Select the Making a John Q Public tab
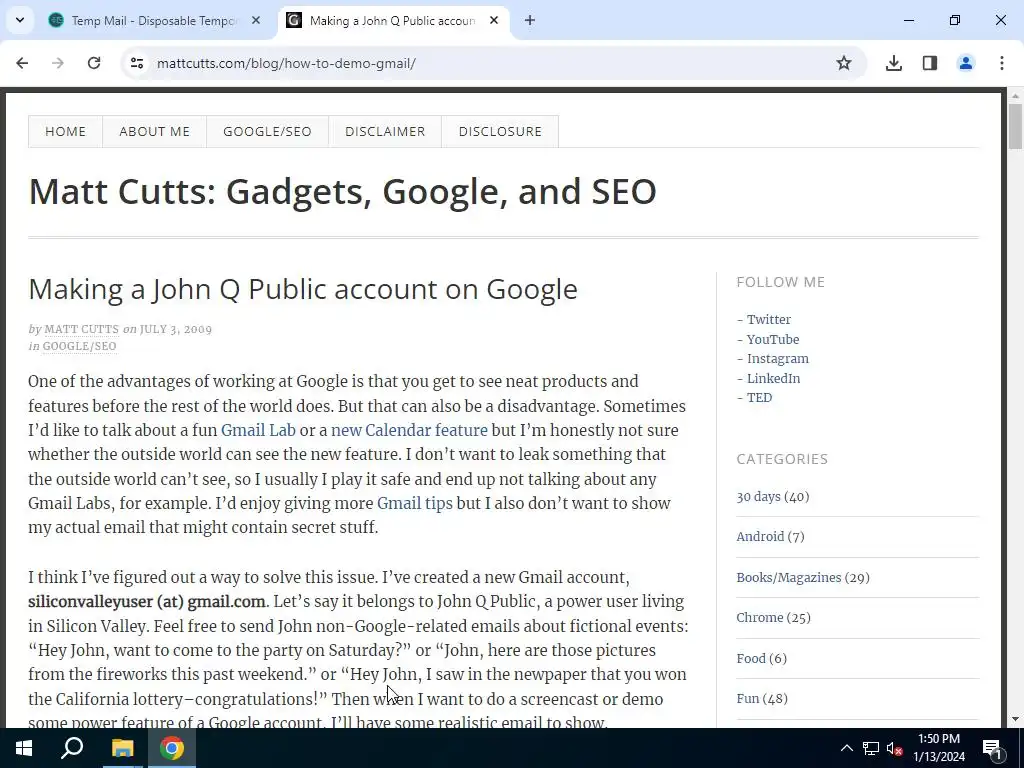1024x768 pixels. click(392, 20)
